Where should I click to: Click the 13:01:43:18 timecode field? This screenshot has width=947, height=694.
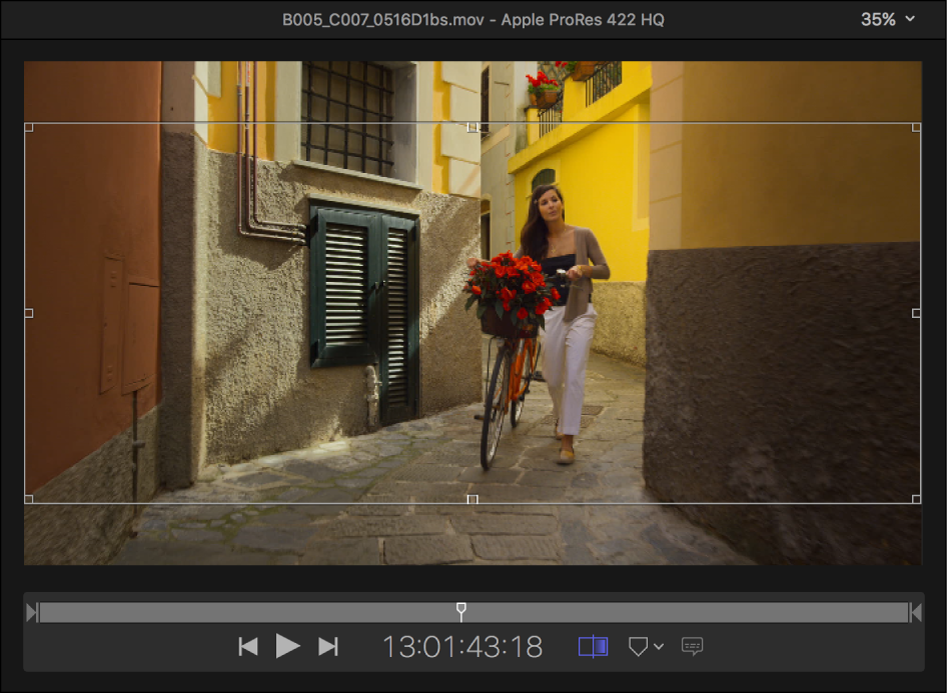[462, 647]
